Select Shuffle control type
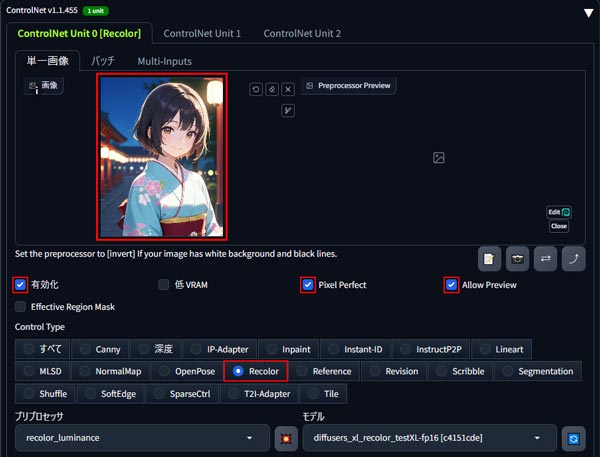600x457 pixels. 45,393
